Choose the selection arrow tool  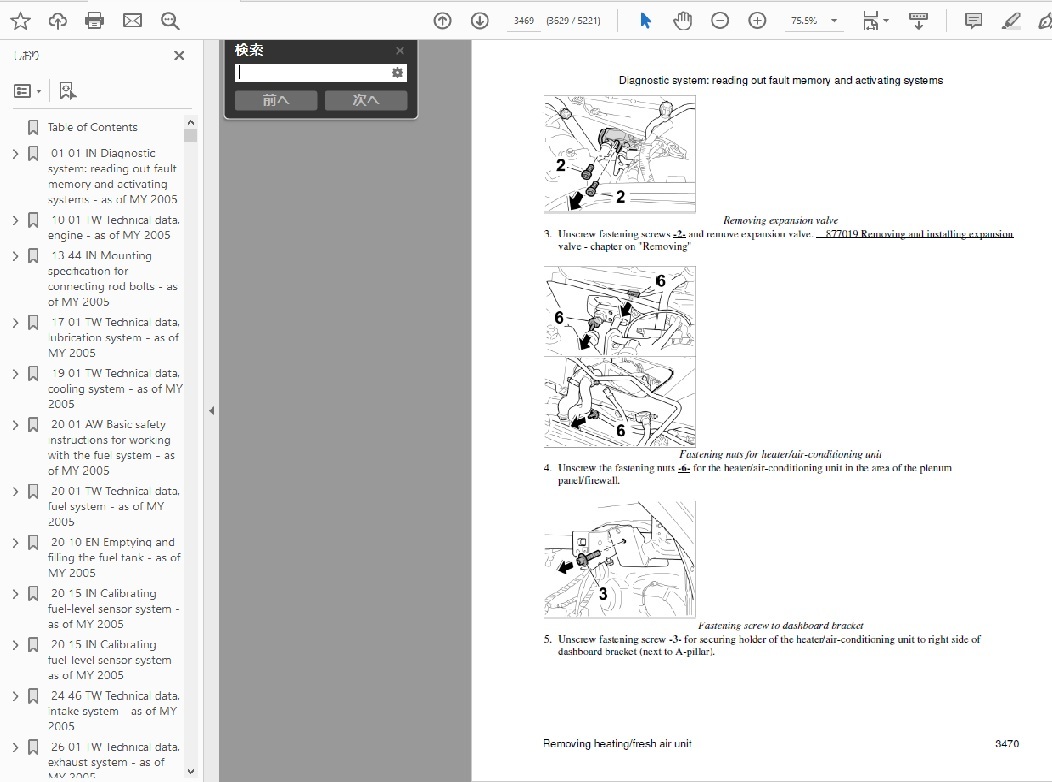pos(645,21)
